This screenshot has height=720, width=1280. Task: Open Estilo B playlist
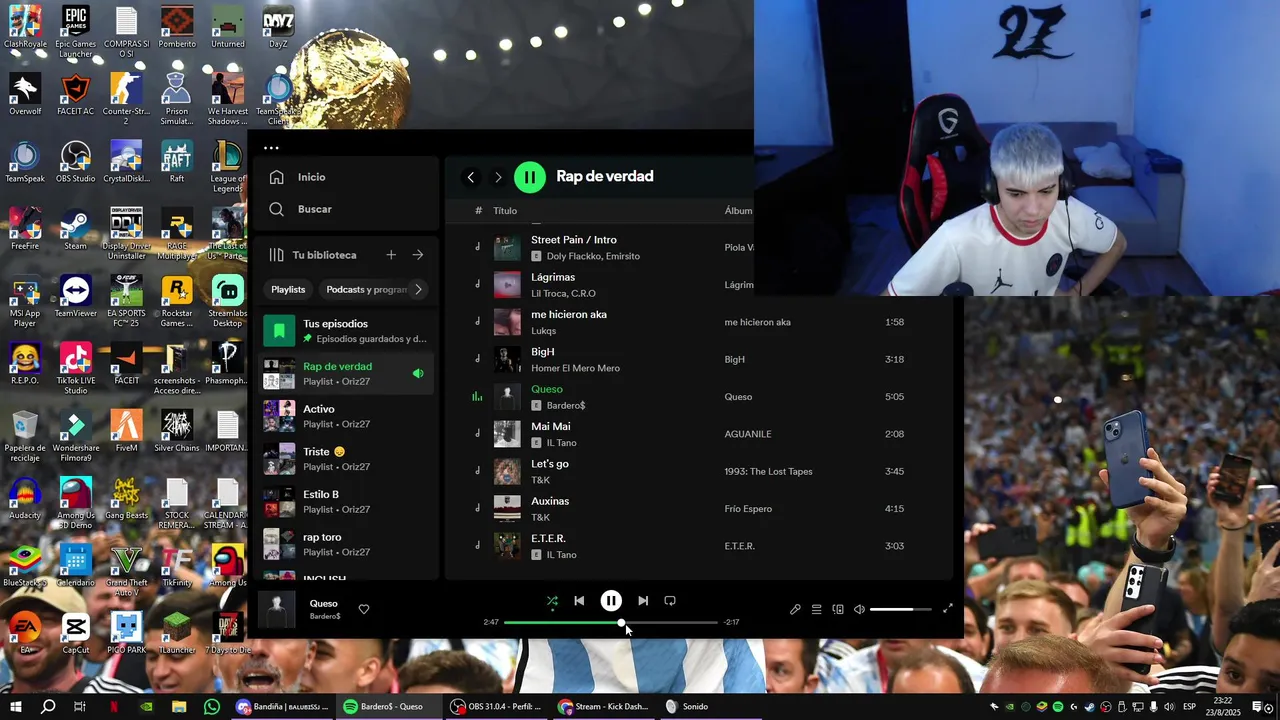click(347, 501)
